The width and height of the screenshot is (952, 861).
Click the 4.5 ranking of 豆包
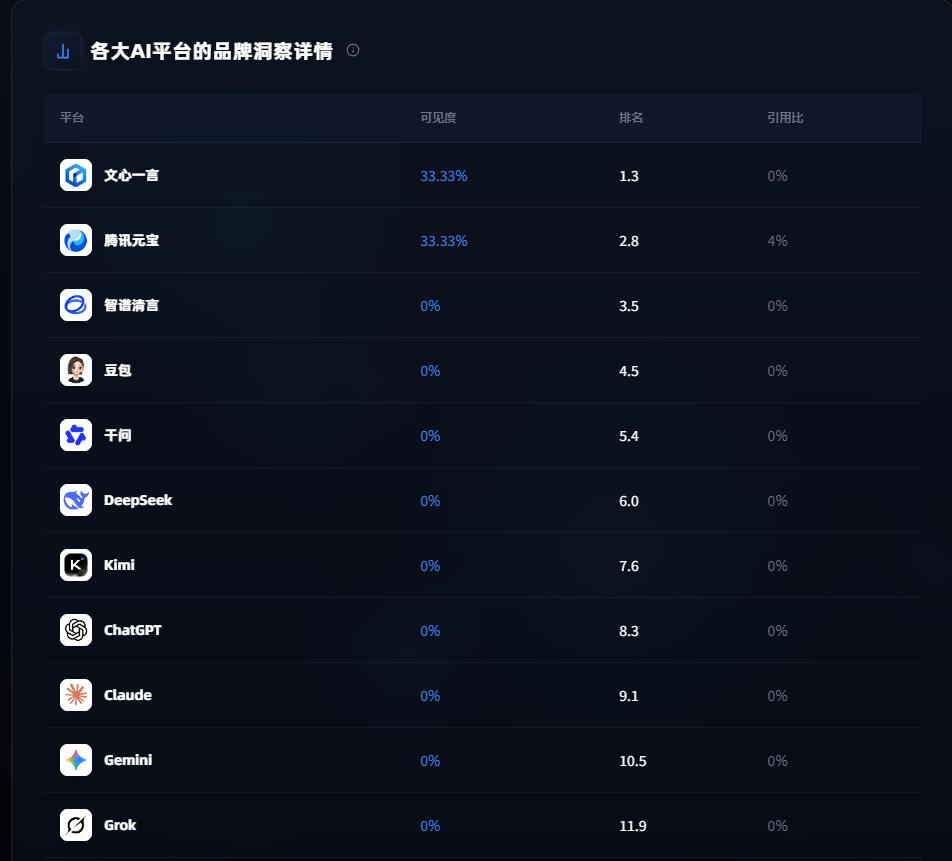628,371
